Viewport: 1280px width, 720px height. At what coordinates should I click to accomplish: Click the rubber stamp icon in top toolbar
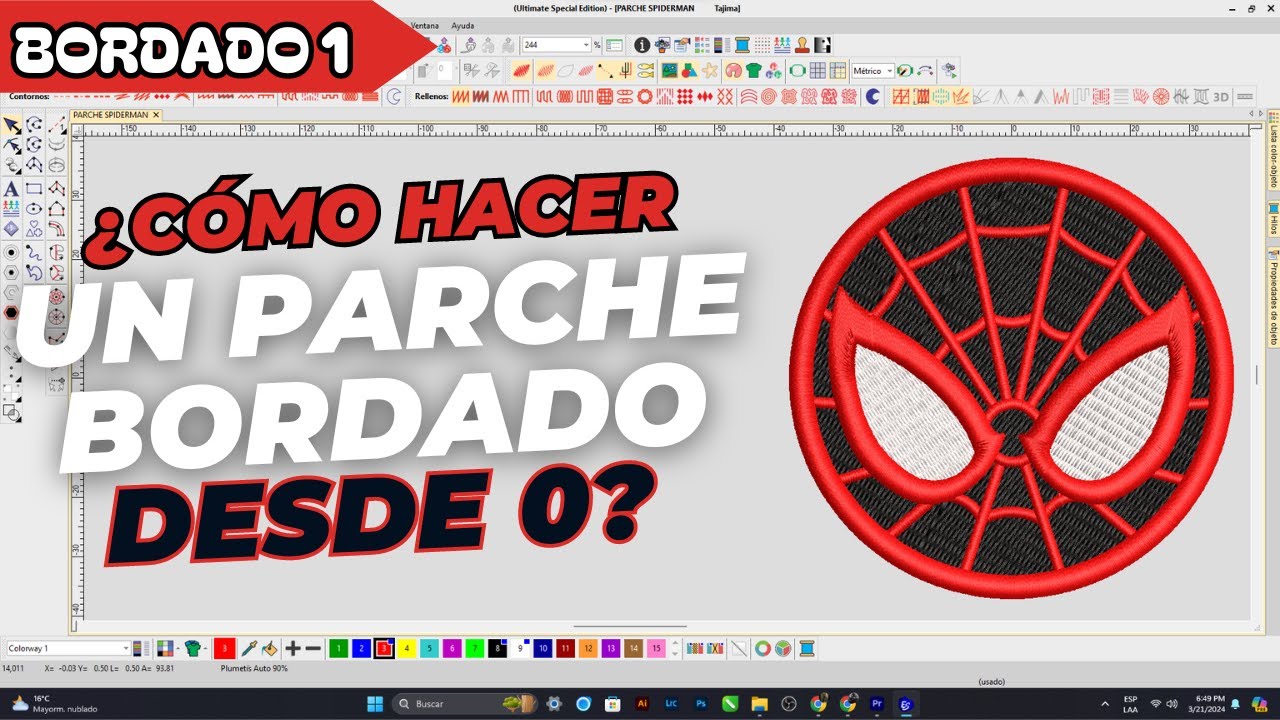pos(803,45)
